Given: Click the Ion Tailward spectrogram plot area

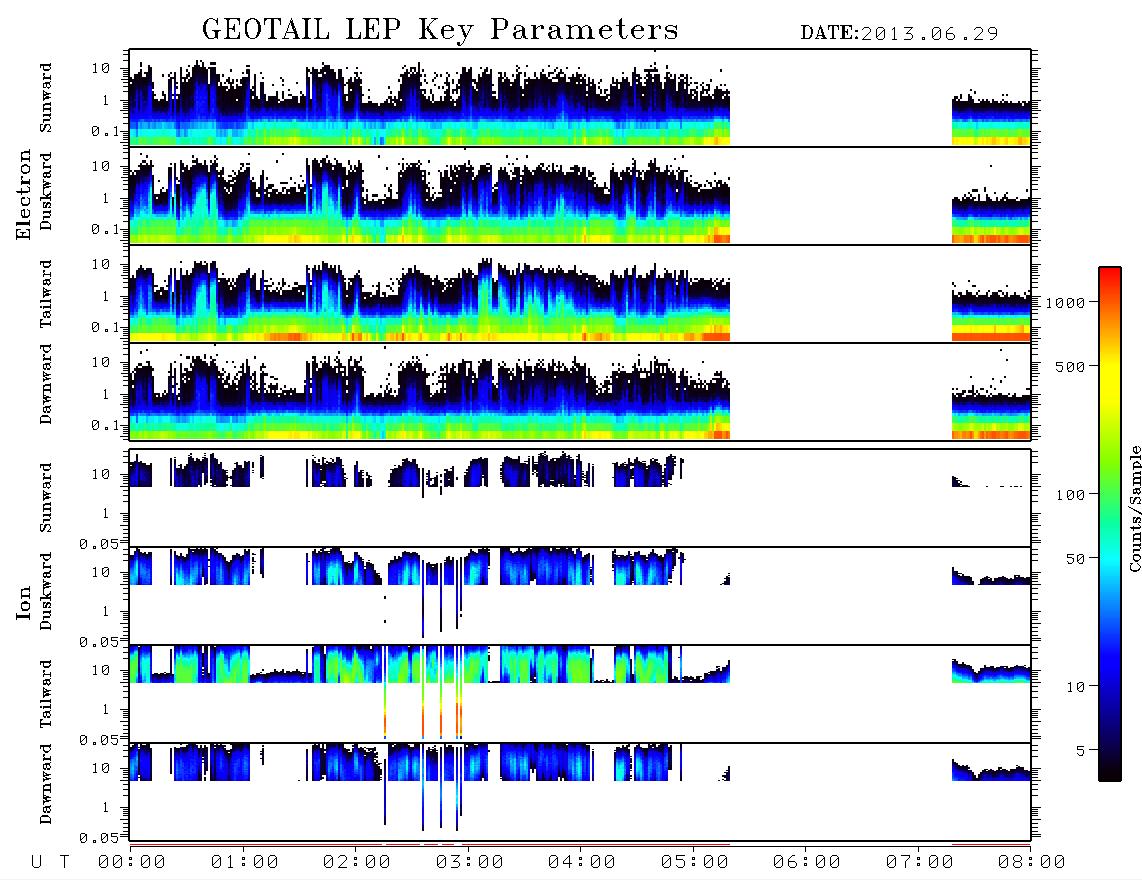Looking at the screenshot, I should (580, 694).
